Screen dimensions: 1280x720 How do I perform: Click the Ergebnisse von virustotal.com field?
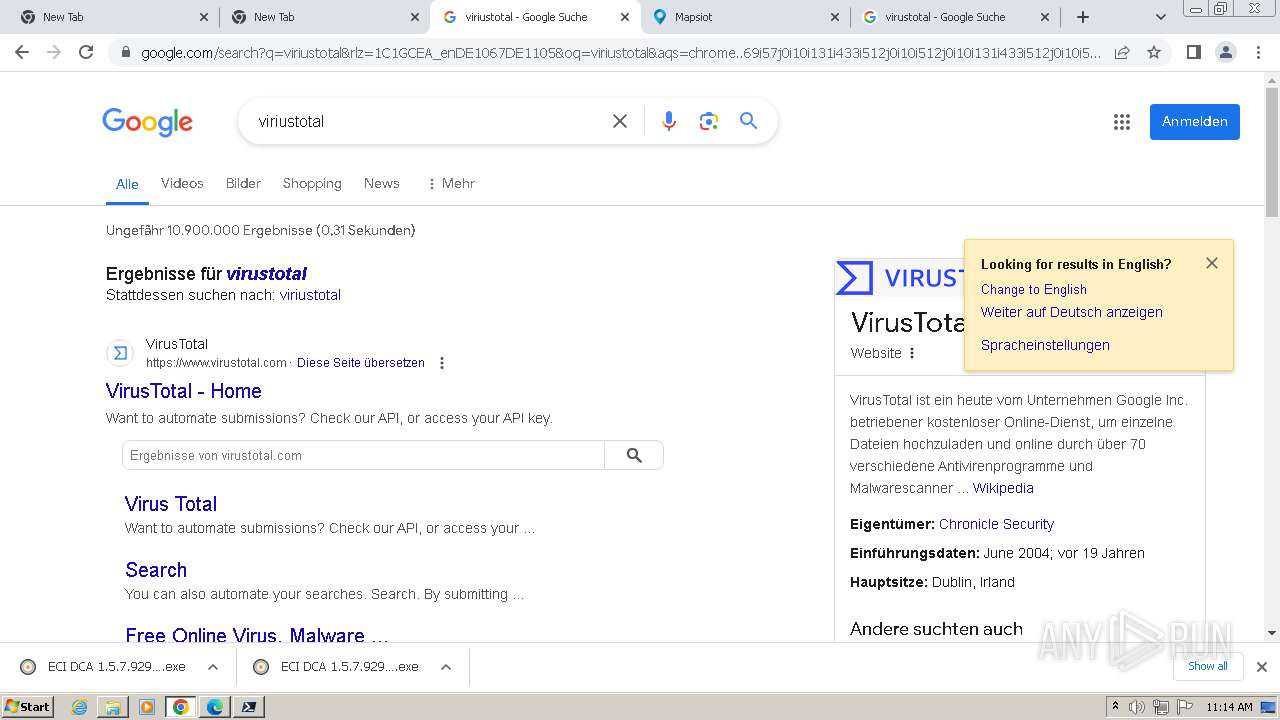pyautogui.click(x=363, y=455)
